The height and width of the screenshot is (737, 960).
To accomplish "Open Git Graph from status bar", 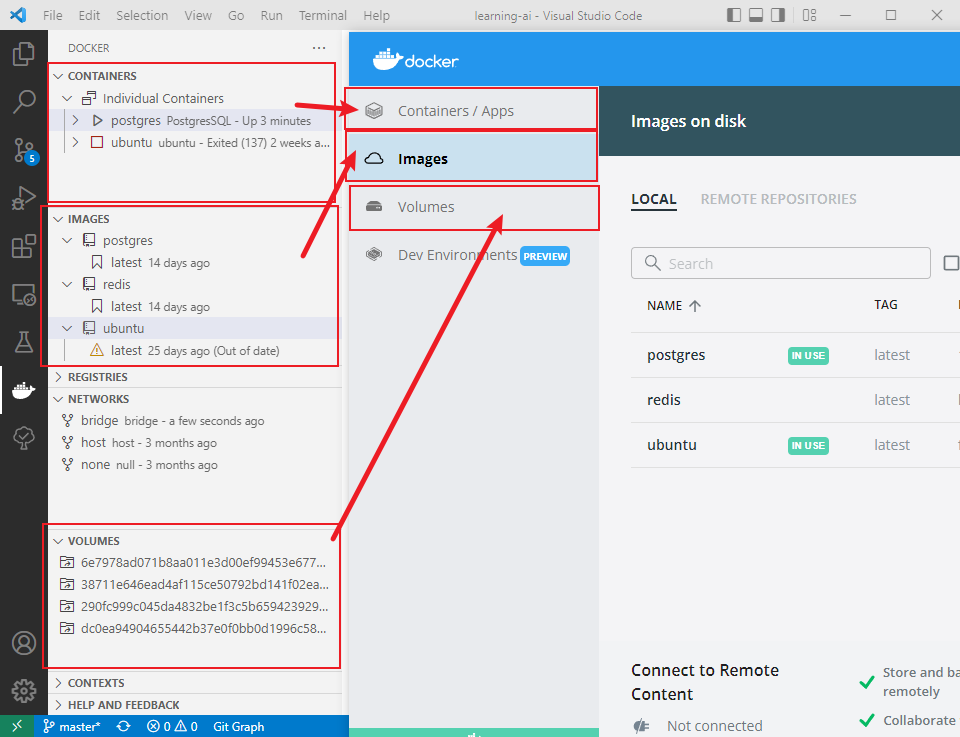I will point(238,726).
